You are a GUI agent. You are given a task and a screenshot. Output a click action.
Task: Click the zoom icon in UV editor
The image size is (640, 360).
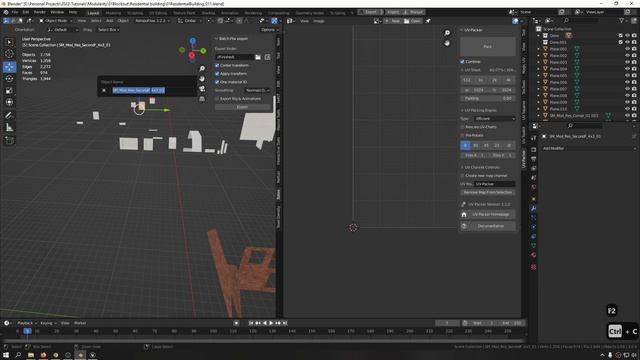click(x=447, y=33)
